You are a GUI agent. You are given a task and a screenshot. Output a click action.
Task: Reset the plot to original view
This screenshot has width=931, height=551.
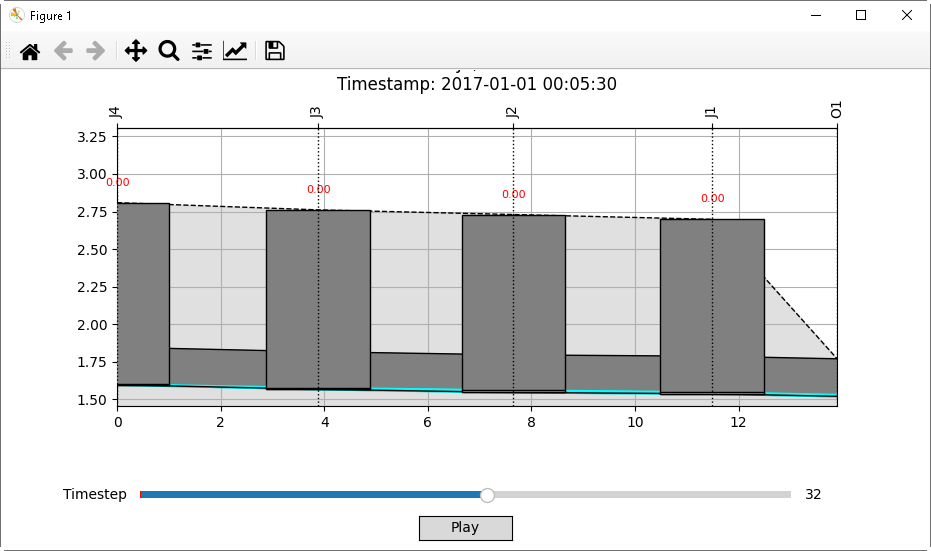(30, 51)
